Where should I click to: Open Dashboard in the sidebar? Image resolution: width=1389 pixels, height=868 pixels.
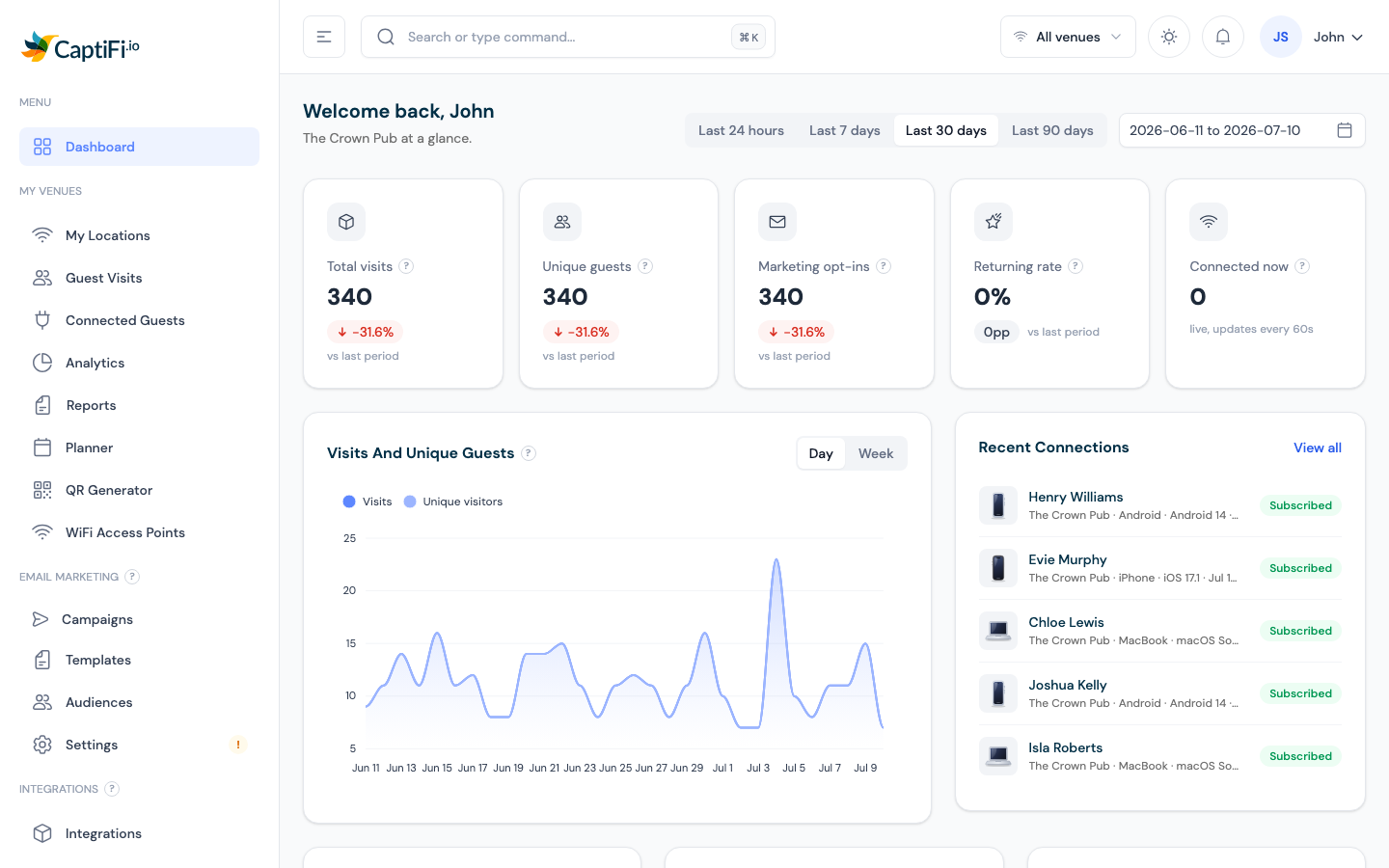[x=139, y=147]
